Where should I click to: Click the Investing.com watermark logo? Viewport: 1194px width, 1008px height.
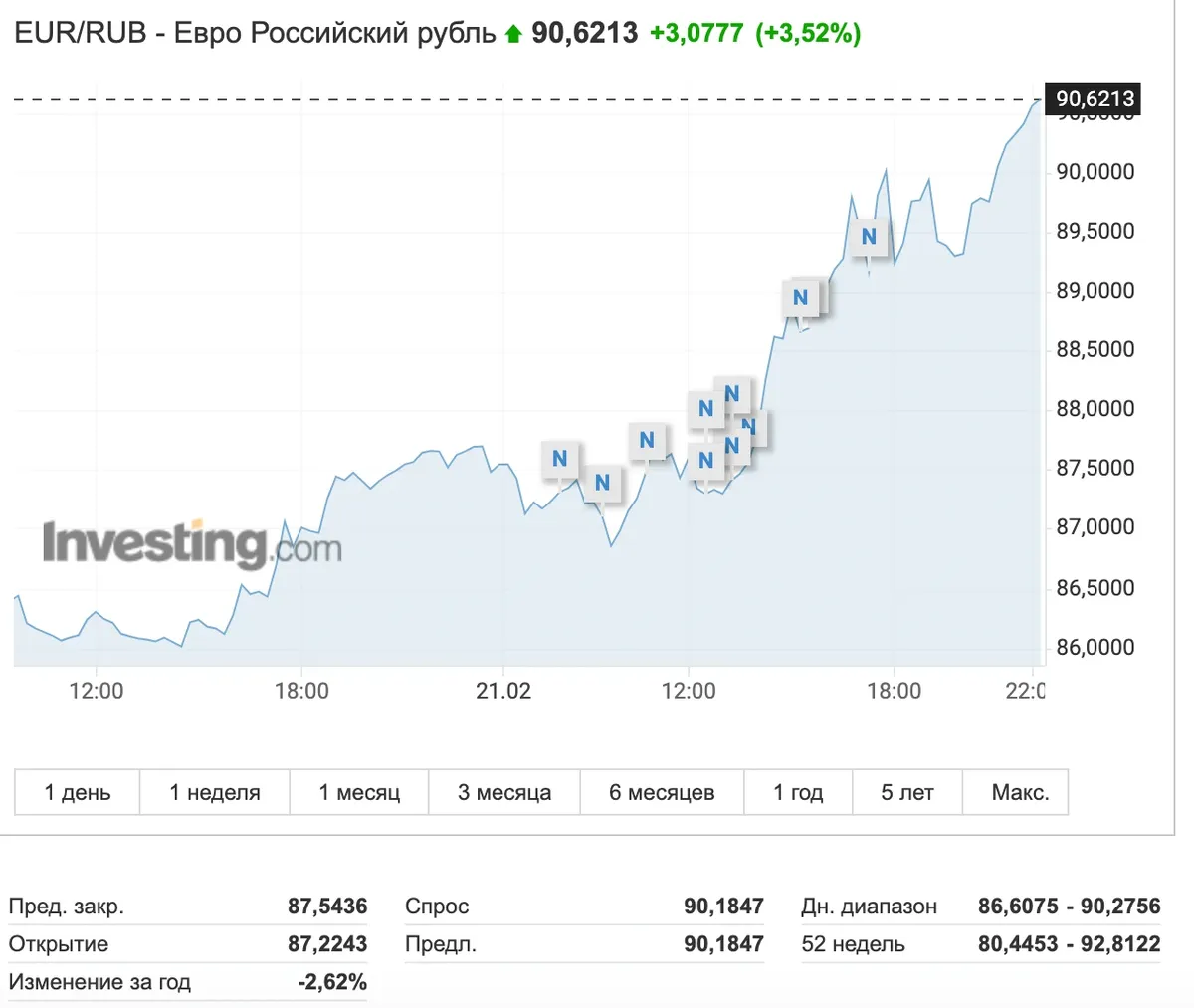tap(191, 544)
